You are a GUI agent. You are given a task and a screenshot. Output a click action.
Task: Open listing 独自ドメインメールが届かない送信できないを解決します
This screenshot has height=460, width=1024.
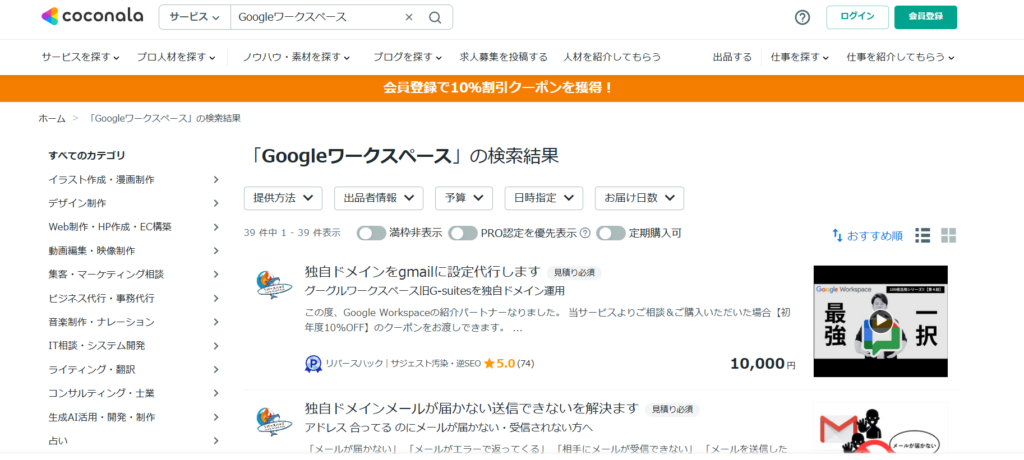[471, 408]
